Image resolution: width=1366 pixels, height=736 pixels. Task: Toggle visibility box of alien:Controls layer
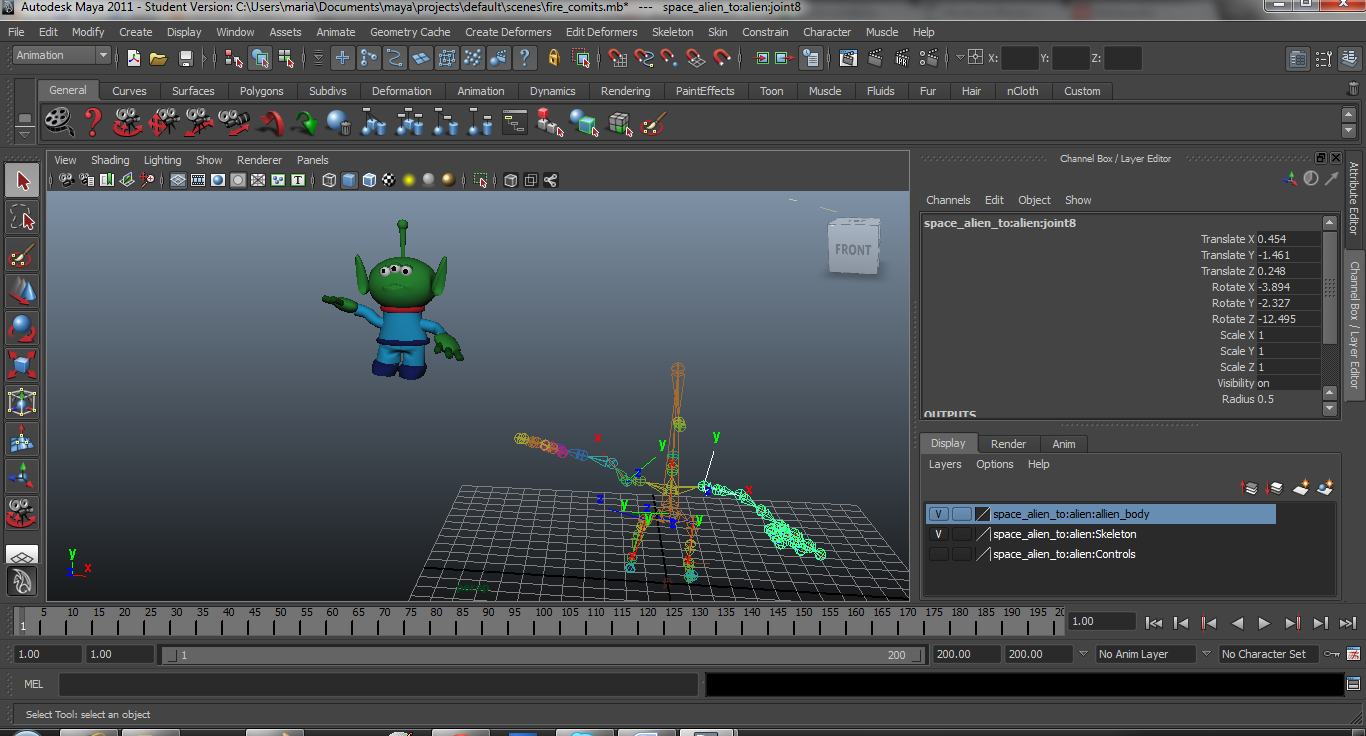pos(938,554)
